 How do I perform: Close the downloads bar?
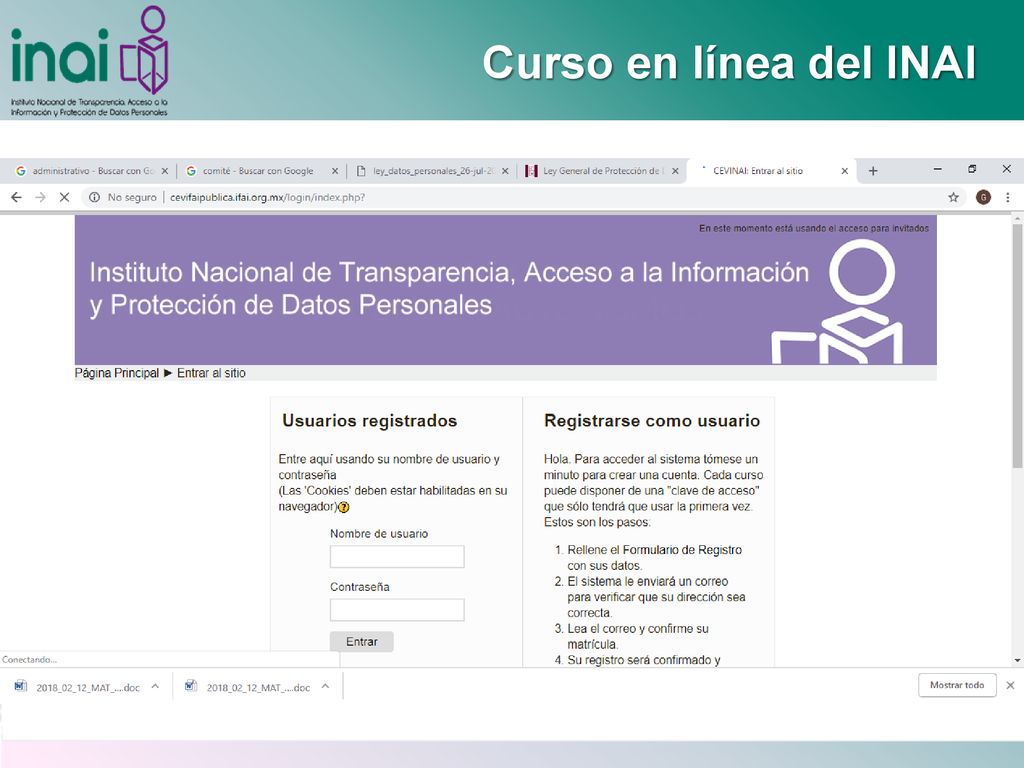(x=1010, y=685)
